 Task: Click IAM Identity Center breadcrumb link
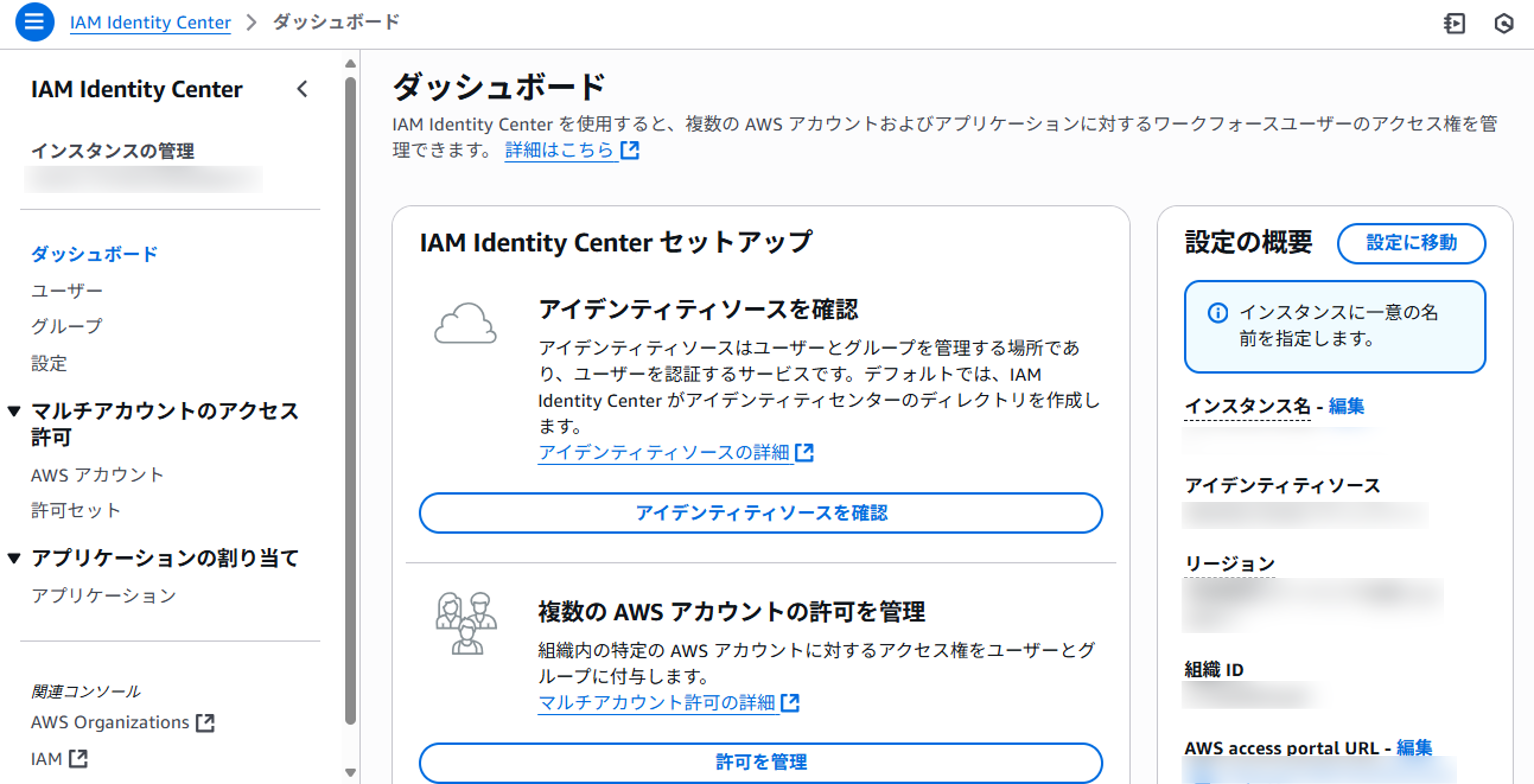(150, 23)
